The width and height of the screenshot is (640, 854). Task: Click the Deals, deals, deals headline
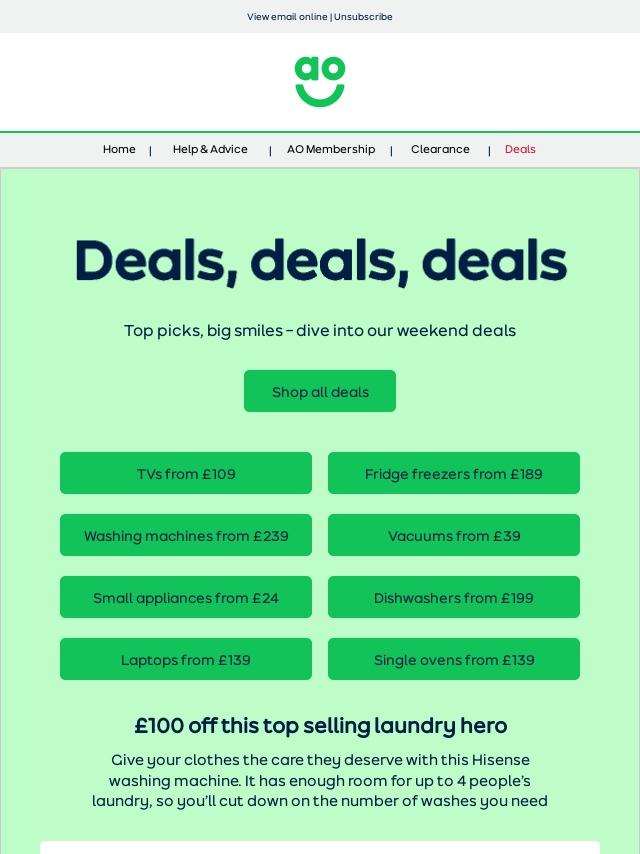pos(320,261)
